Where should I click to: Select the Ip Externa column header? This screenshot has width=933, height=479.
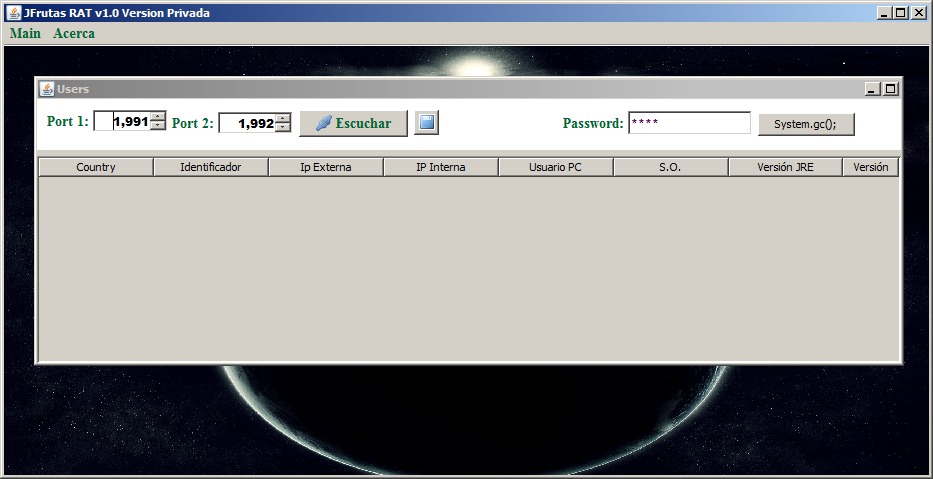point(325,167)
